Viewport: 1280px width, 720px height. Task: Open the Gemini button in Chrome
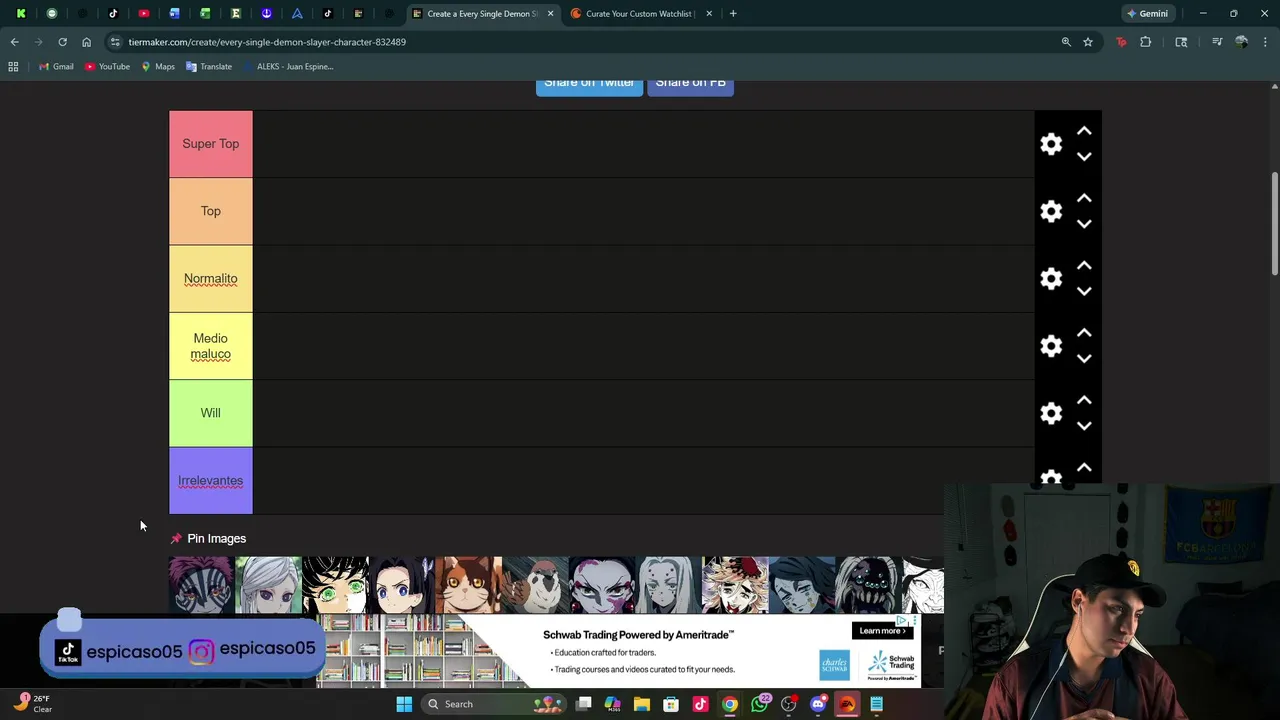point(1147,14)
